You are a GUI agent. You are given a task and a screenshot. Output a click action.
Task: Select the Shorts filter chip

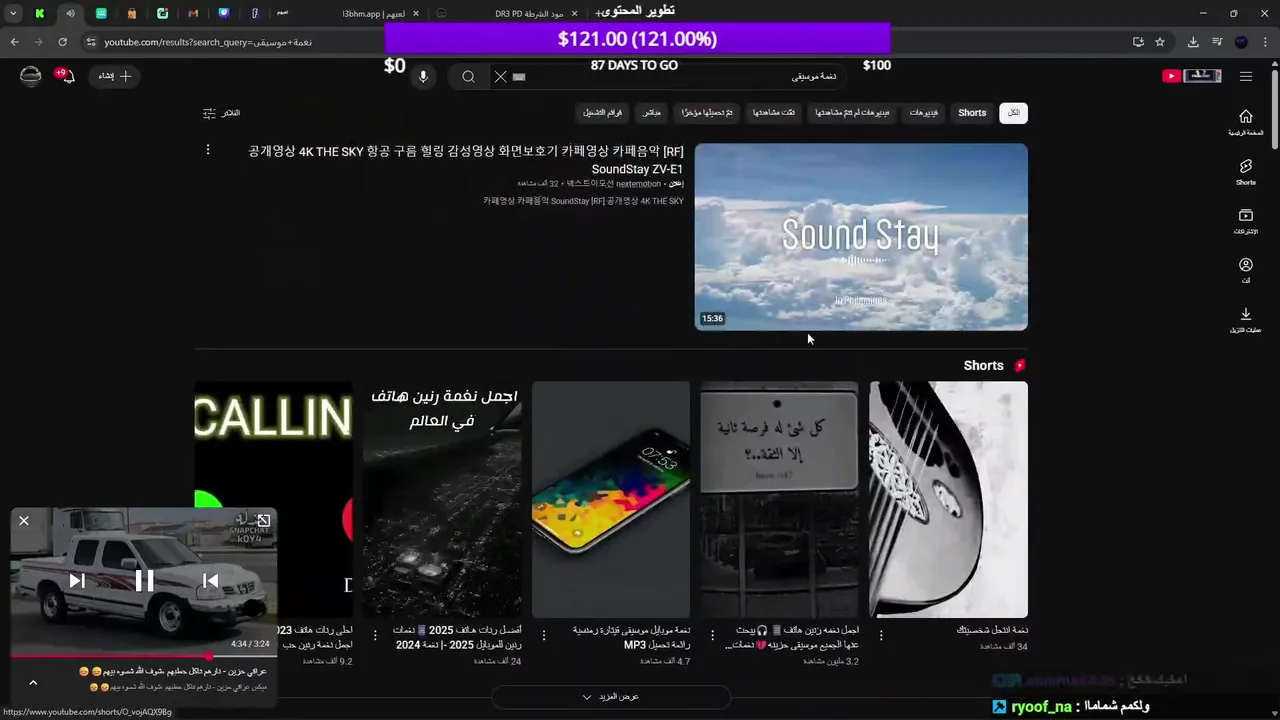point(972,113)
